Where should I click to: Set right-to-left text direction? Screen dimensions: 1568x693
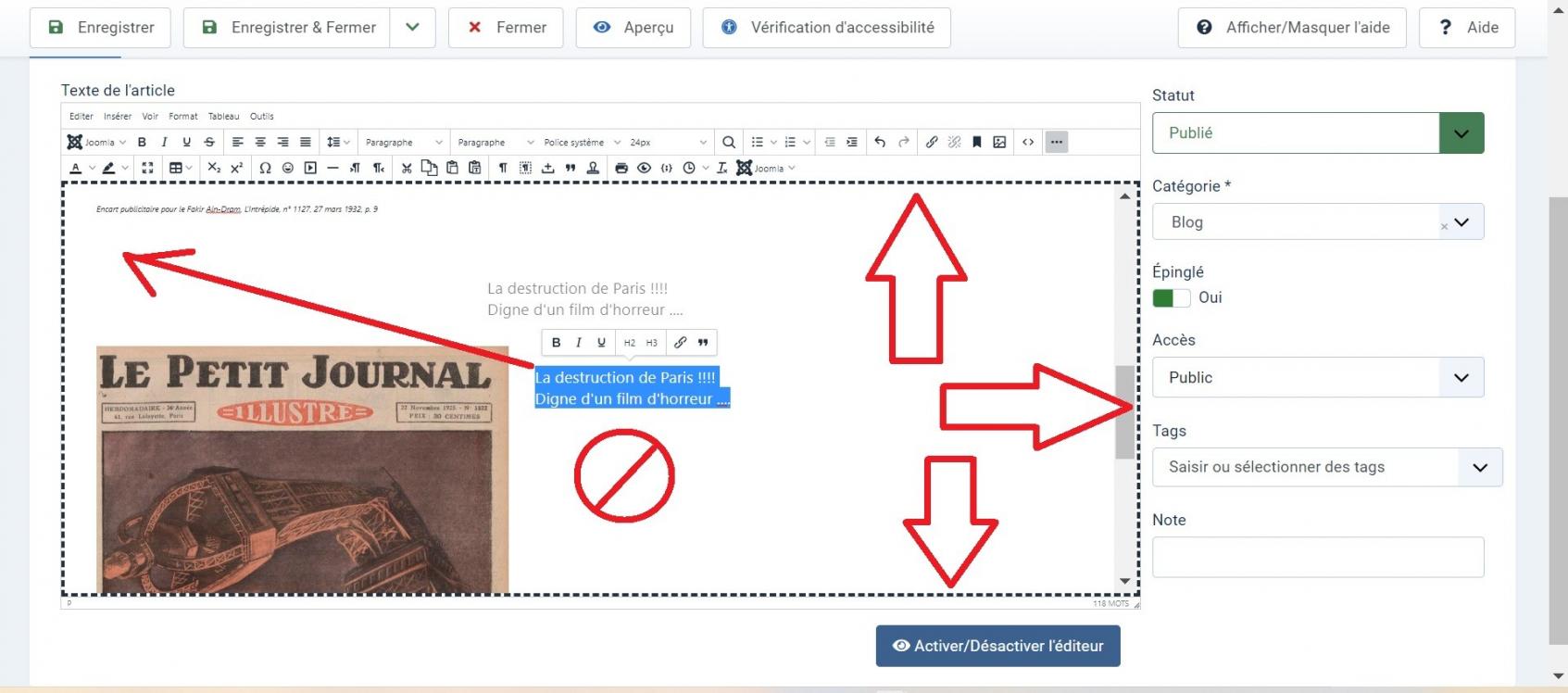(378, 168)
